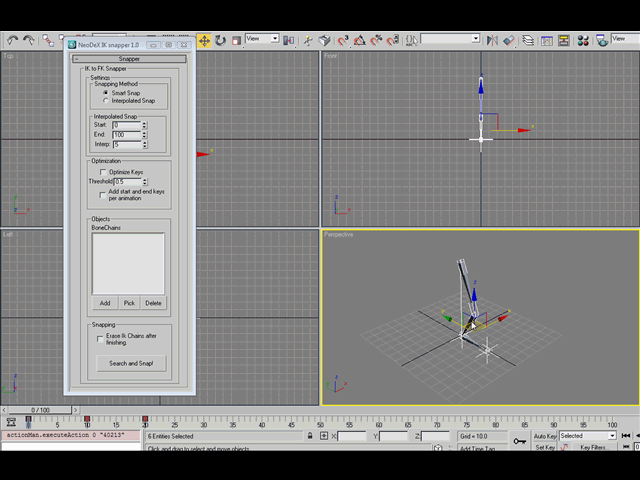Select the Move tool in the toolbar
This screenshot has height=480, width=640.
pos(204,40)
